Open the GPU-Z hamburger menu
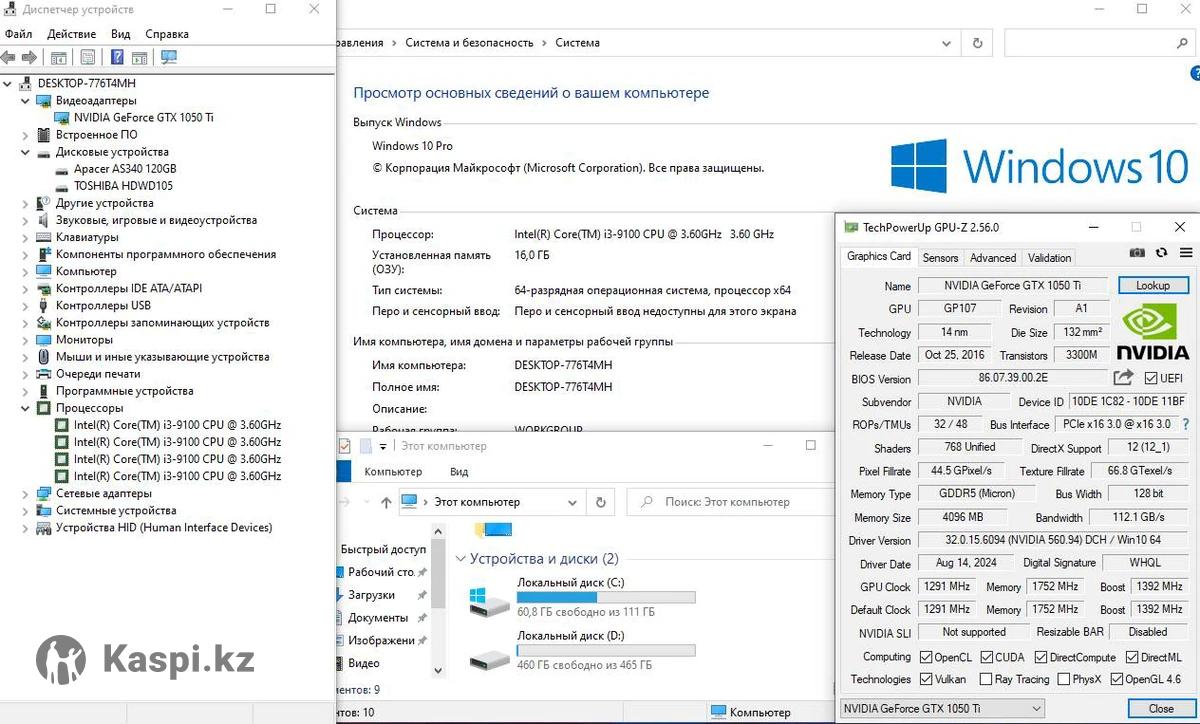This screenshot has height=724, width=1200. (1185, 254)
